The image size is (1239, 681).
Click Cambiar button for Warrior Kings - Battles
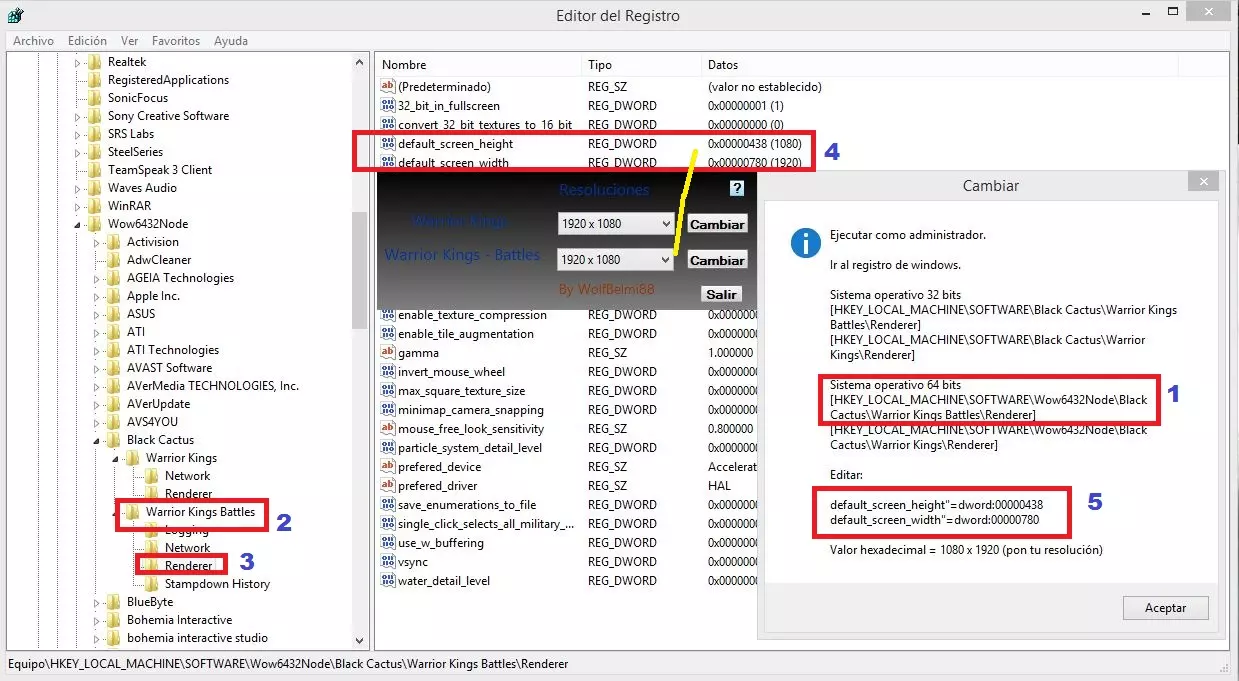click(717, 260)
